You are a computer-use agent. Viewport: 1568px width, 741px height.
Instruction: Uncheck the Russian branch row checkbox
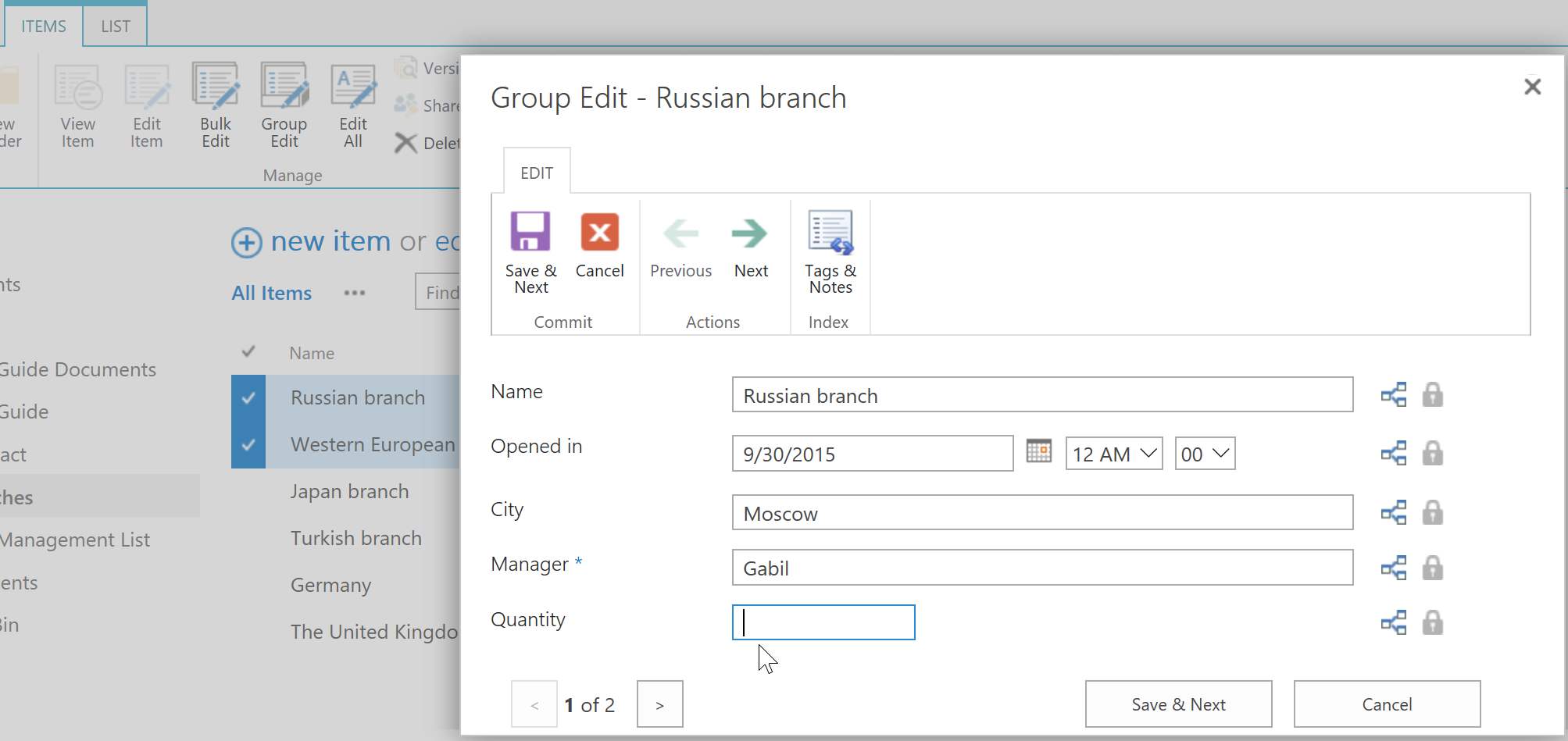pos(248,398)
